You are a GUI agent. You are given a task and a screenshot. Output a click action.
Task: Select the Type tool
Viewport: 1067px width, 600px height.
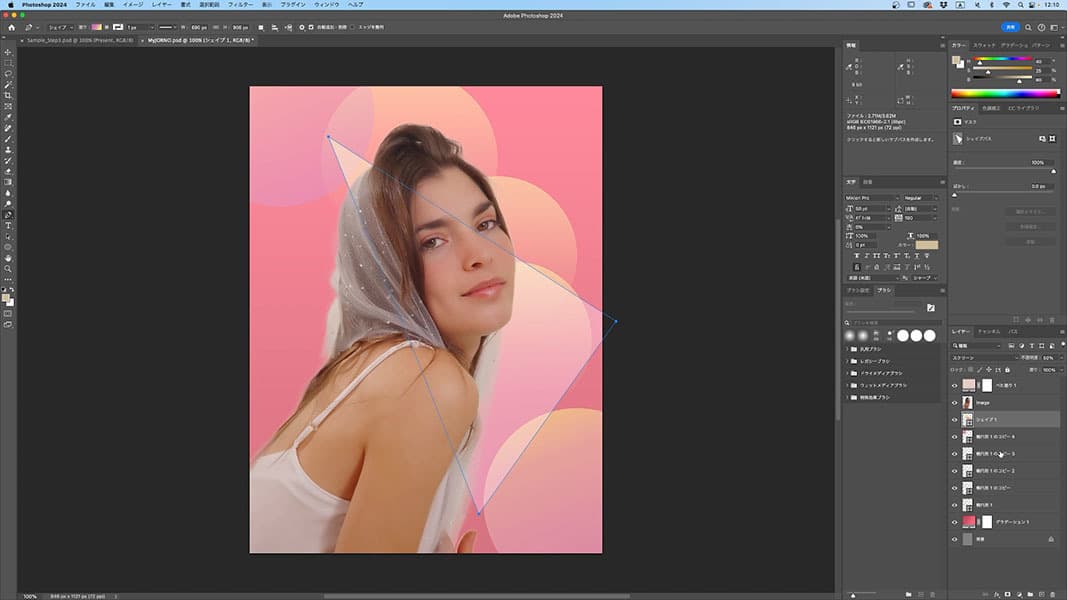tap(8, 225)
